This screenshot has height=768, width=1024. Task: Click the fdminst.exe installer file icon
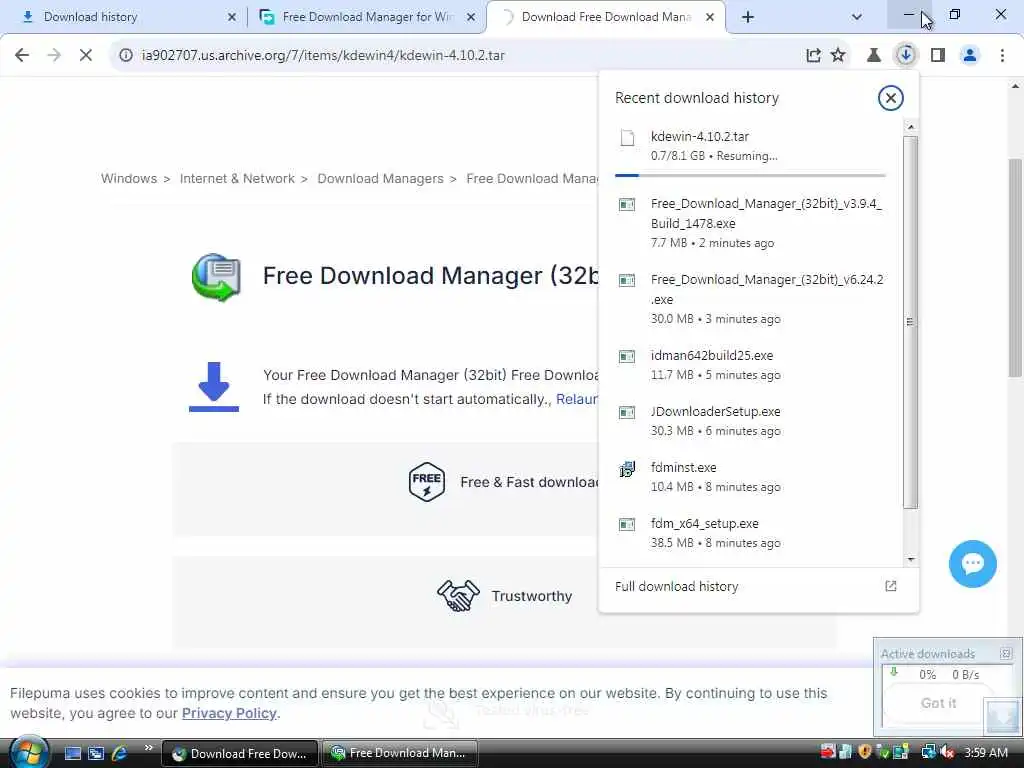pos(627,468)
